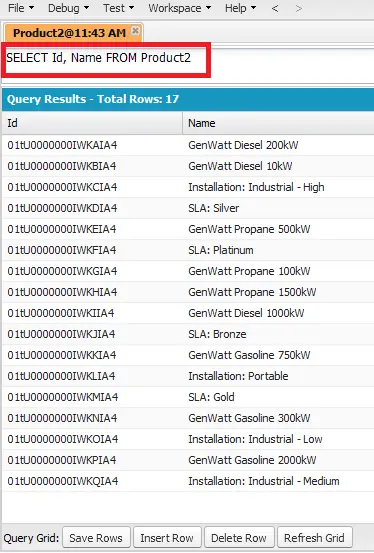374x553 pixels.
Task: Click the GenWatt Propane 1500kW cell
Action: tap(278, 292)
